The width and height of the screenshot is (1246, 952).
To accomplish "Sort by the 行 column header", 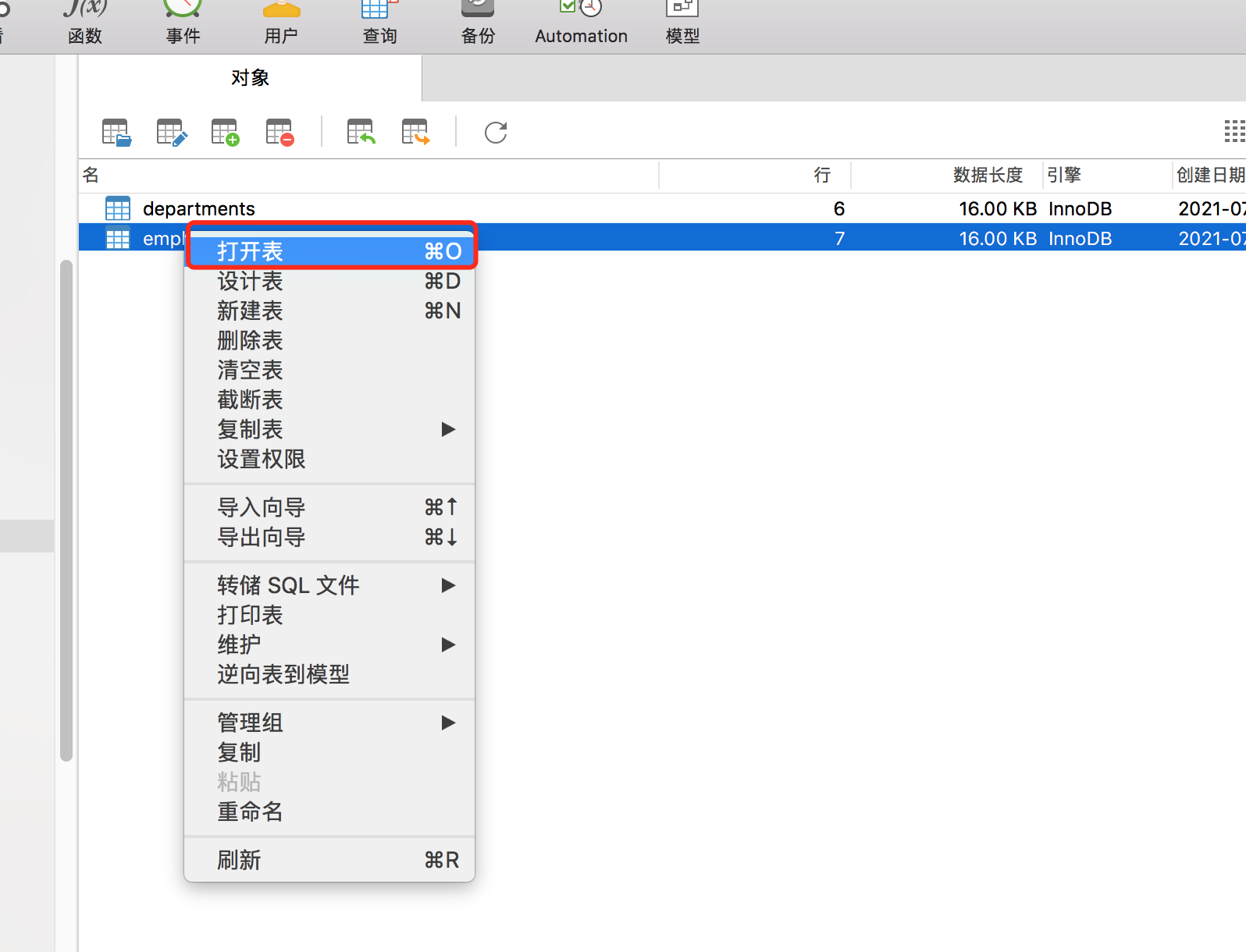I will click(x=755, y=175).
